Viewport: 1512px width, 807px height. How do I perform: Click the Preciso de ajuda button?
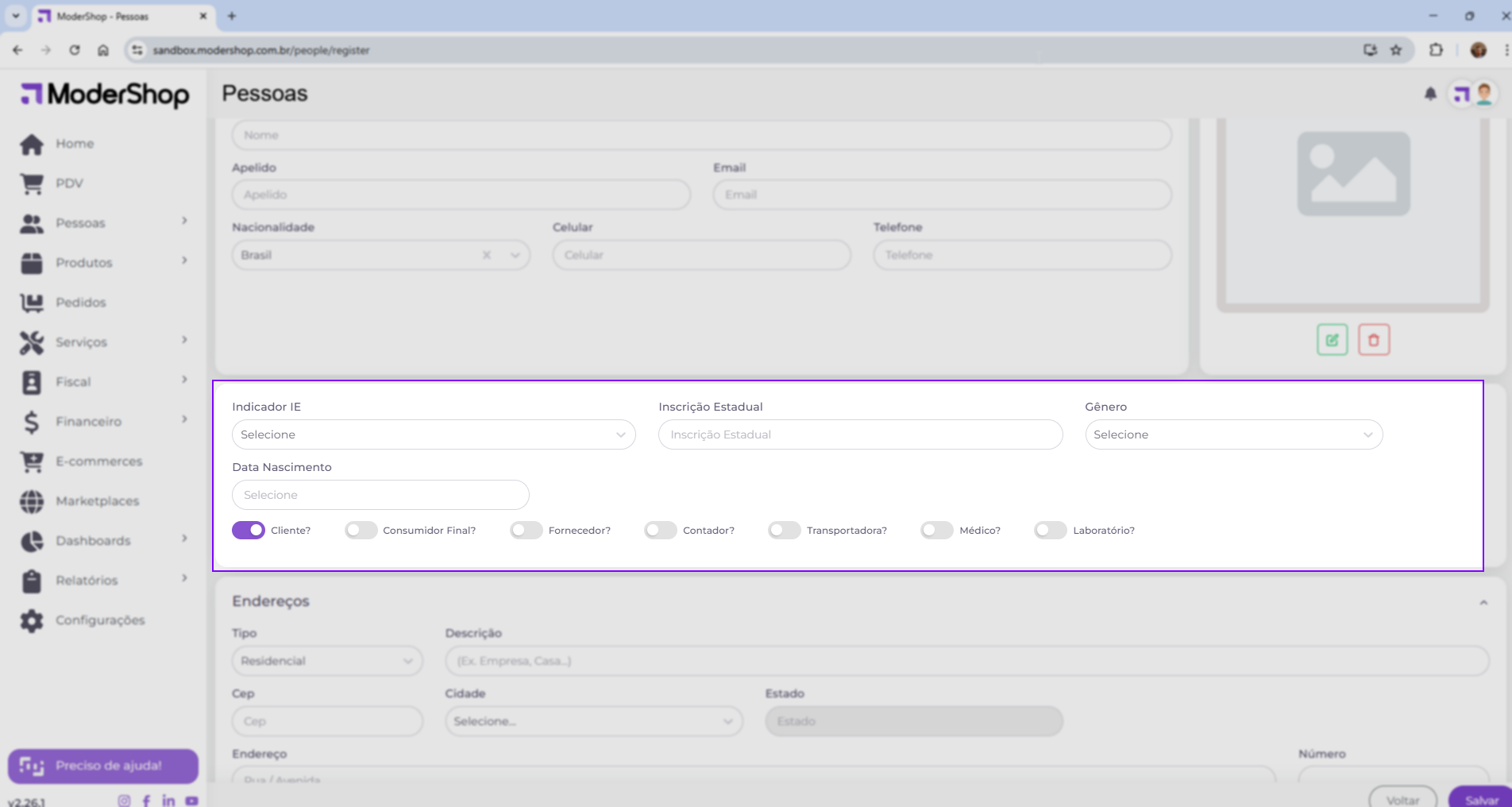(x=103, y=766)
